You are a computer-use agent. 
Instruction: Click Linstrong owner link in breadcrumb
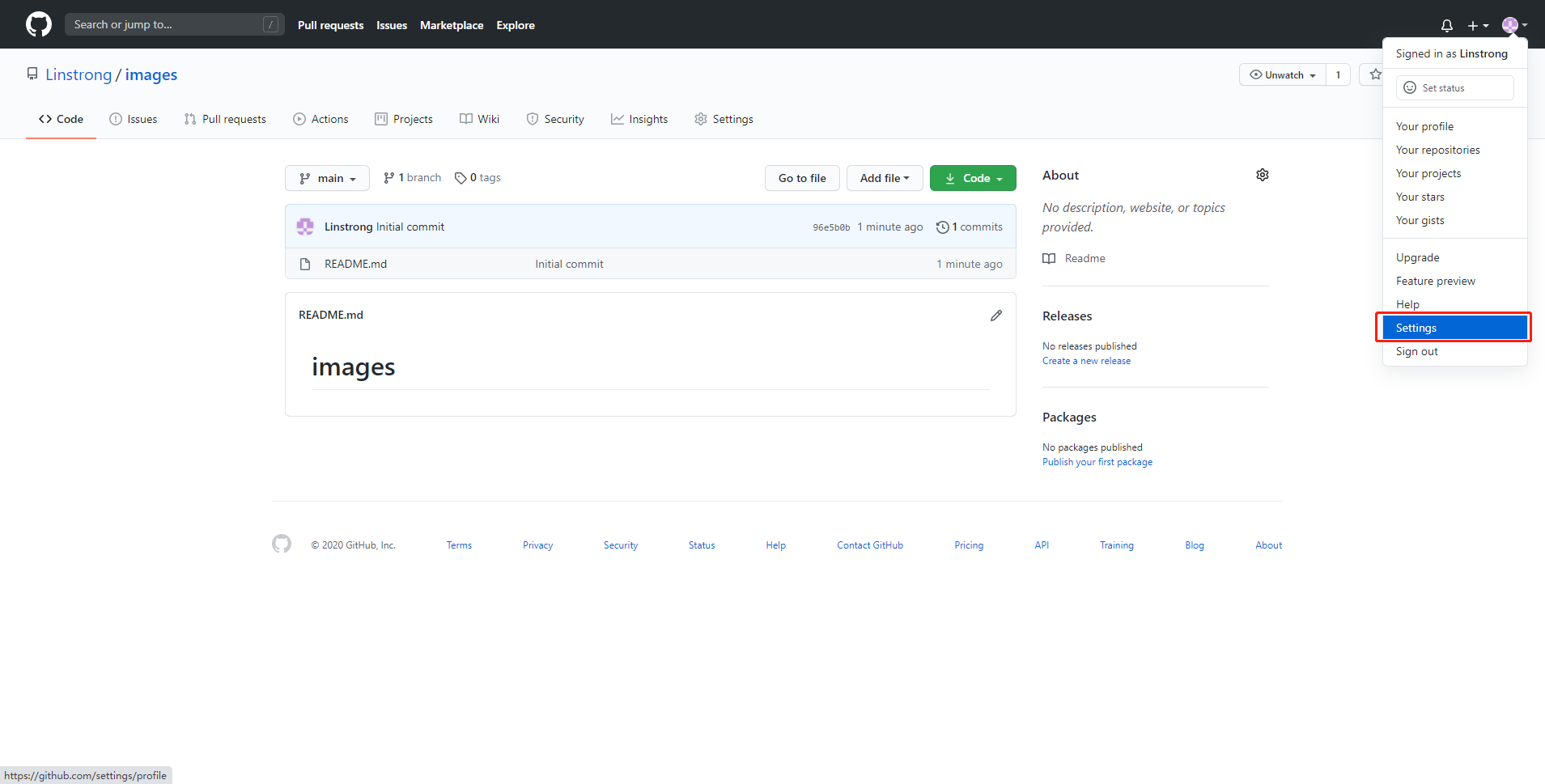tap(79, 74)
